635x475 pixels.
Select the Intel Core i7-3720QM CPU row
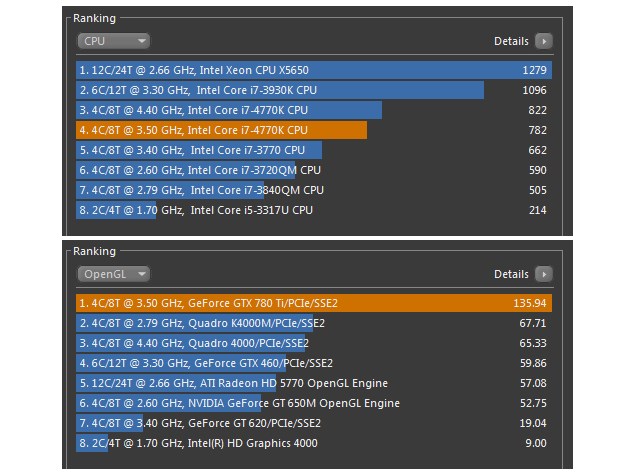coord(314,170)
